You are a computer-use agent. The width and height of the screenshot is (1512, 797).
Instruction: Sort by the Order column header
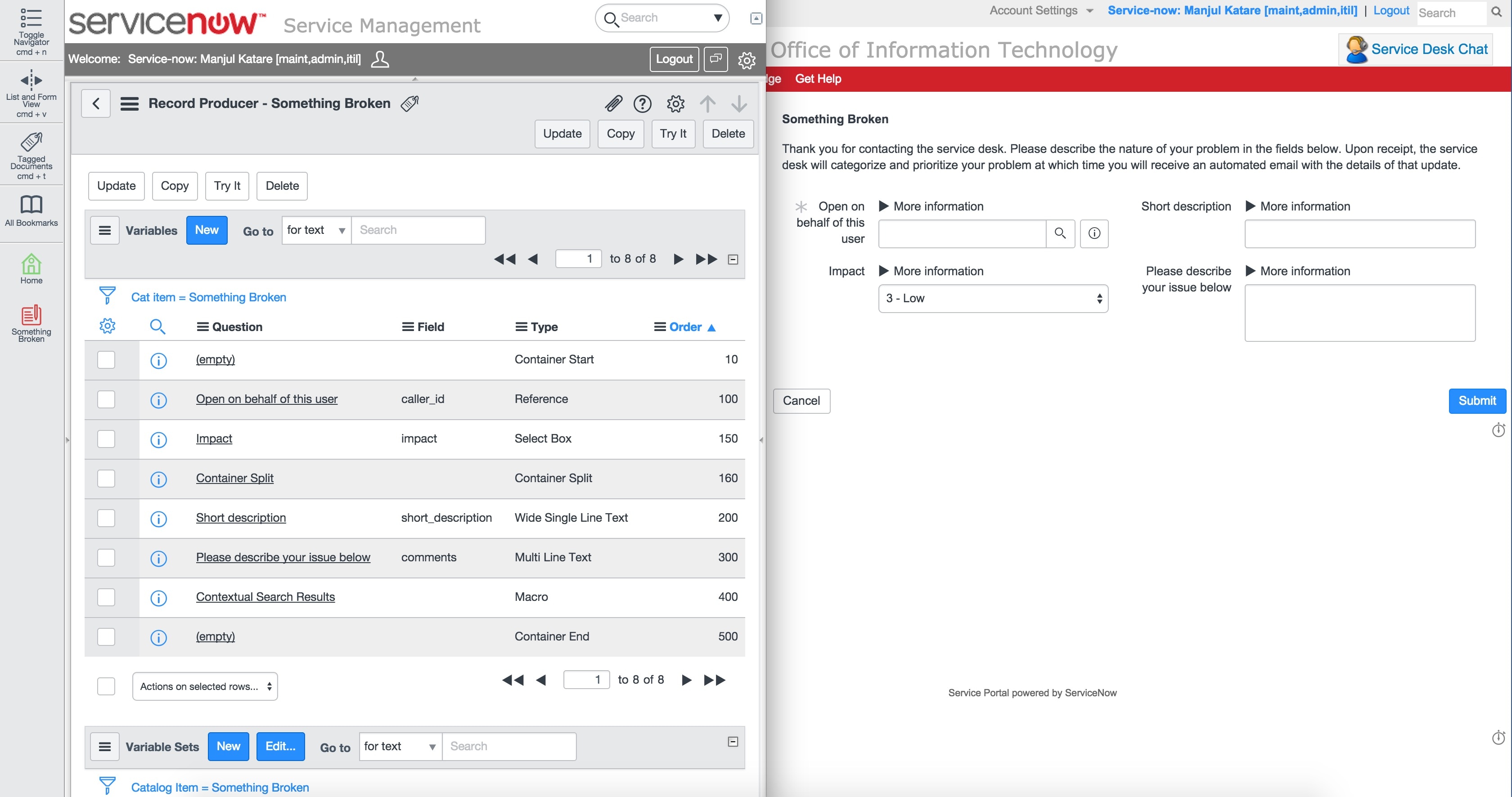pos(685,327)
